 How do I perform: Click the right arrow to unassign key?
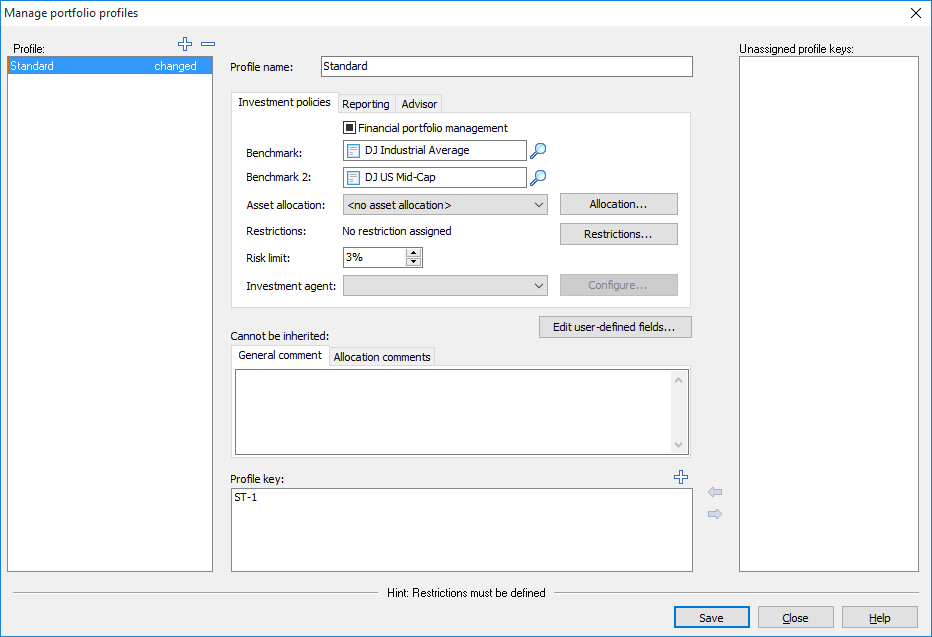(x=714, y=514)
